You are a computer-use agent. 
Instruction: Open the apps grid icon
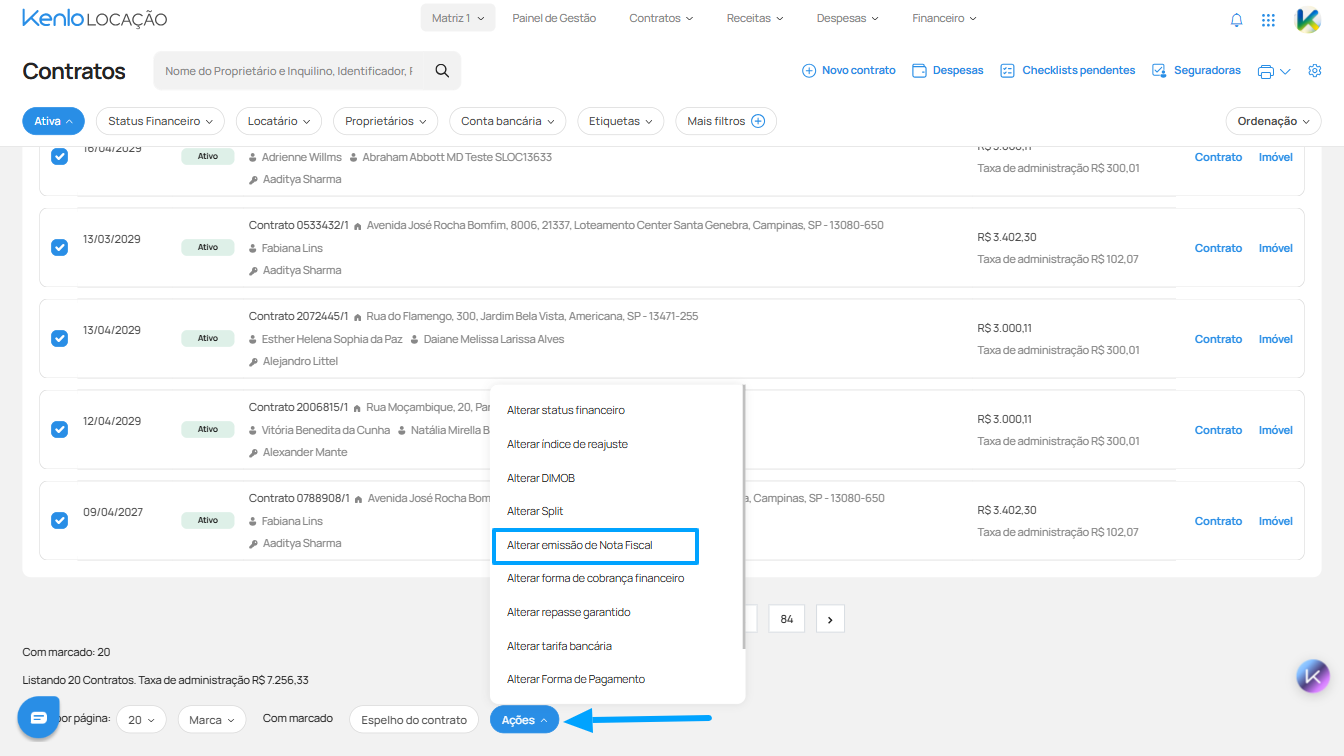point(1268,19)
